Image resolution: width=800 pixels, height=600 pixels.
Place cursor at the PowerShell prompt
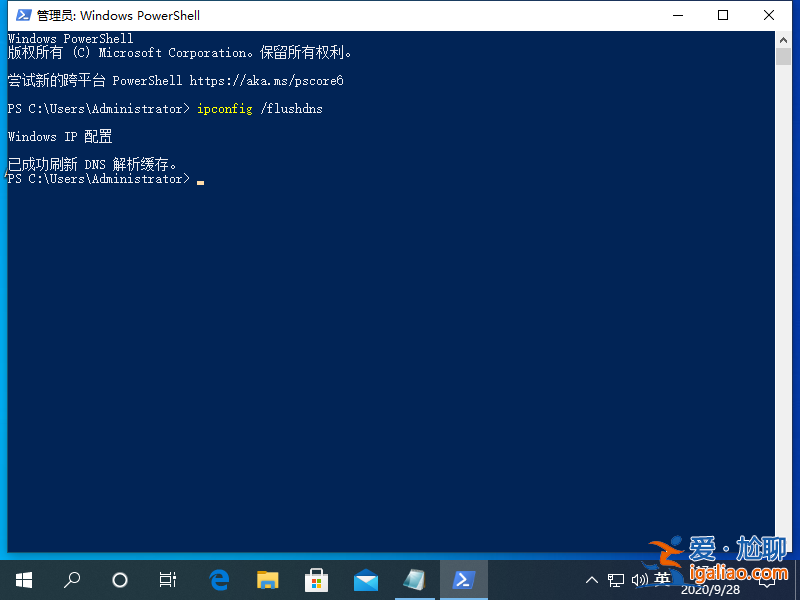200,178
